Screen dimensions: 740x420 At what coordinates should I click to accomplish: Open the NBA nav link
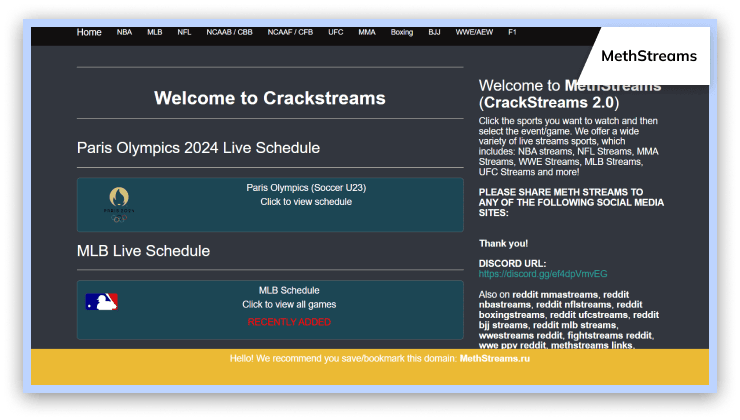click(x=124, y=32)
